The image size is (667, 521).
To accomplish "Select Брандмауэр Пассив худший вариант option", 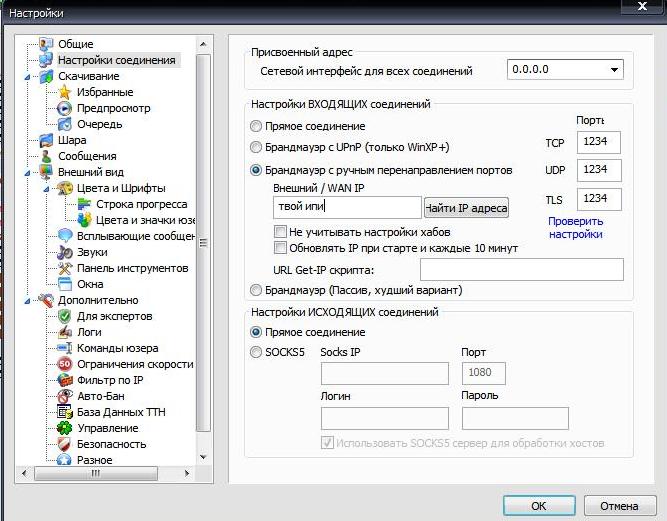I will pos(256,290).
